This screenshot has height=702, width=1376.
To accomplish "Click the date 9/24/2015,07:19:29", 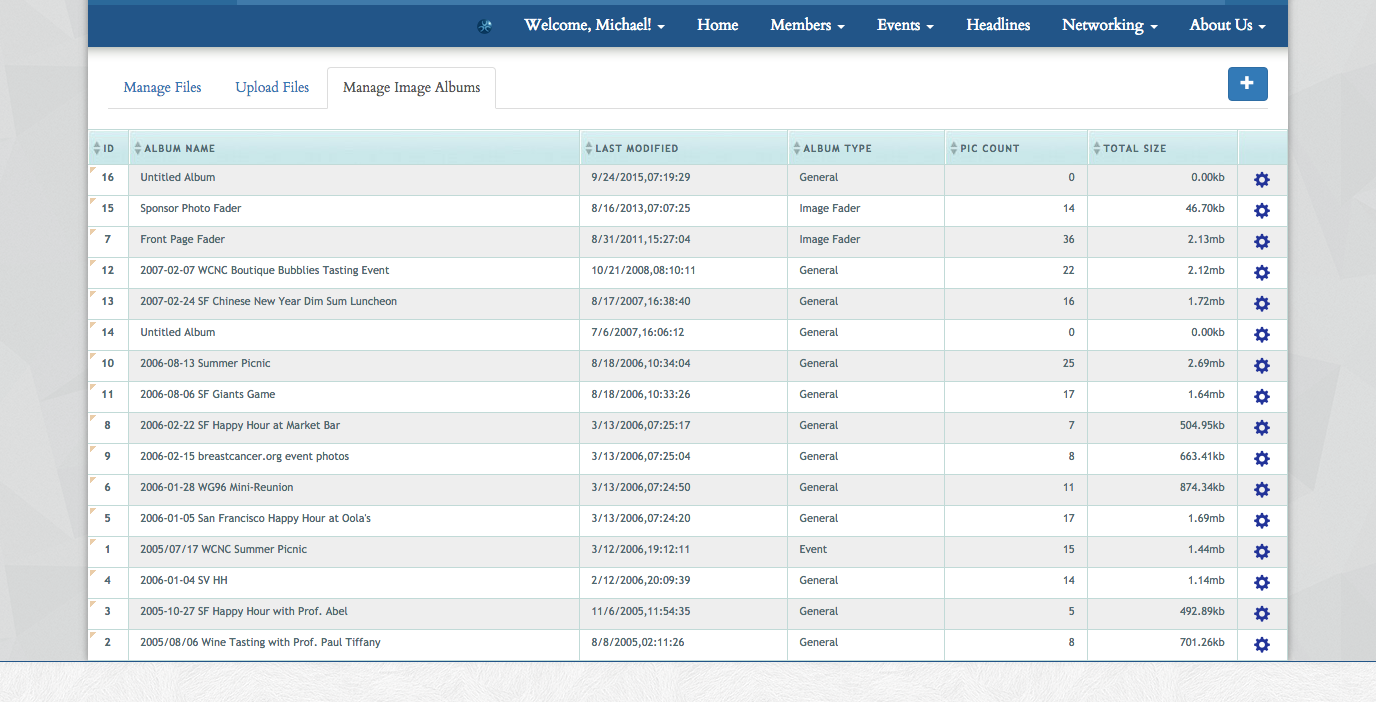I will click(641, 177).
